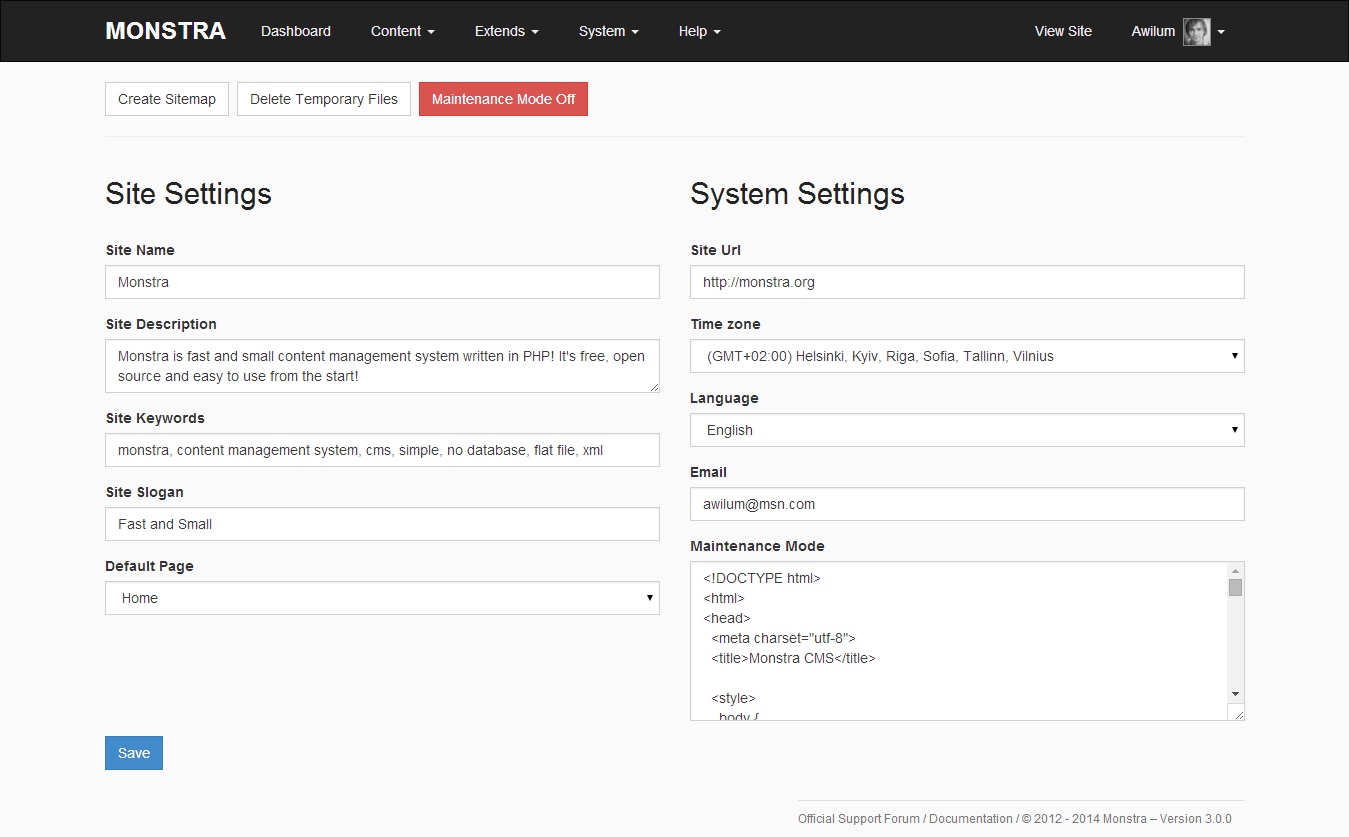Expand the System menu

point(608,31)
